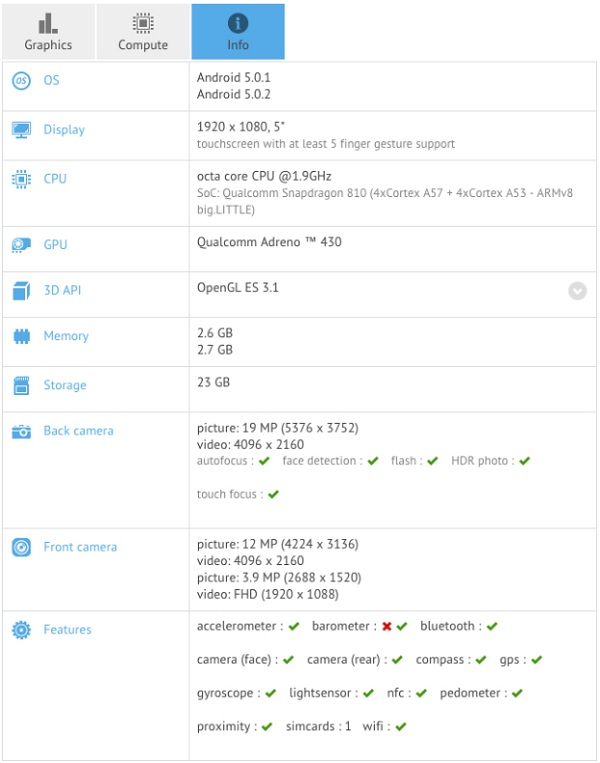Click the Front camera lens icon

click(21, 547)
